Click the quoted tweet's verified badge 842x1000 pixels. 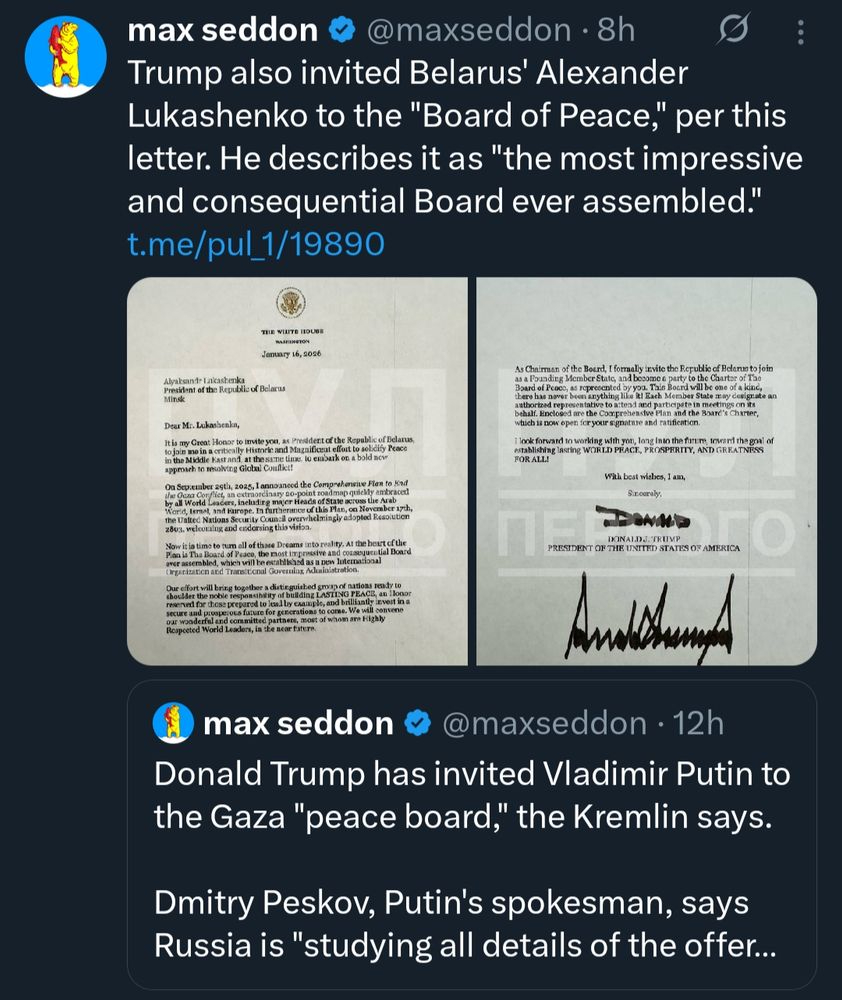(418, 723)
